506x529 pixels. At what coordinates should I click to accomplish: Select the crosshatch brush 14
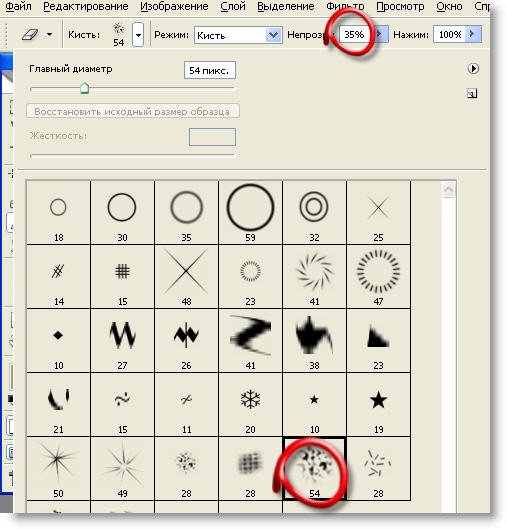click(58, 277)
